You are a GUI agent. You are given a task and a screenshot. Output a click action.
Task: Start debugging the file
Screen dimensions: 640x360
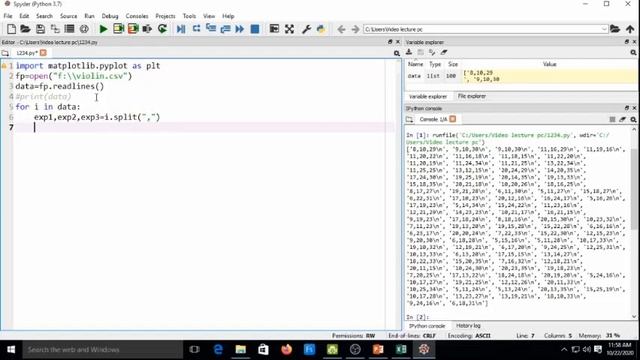181,29
